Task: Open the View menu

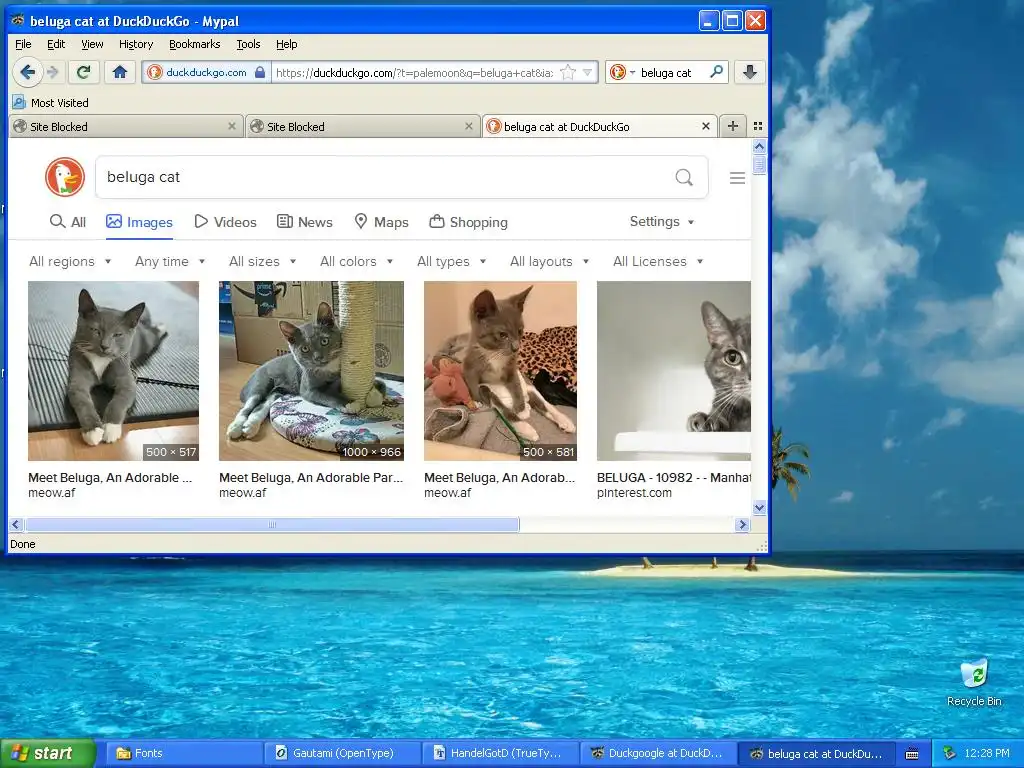Action: point(92,44)
